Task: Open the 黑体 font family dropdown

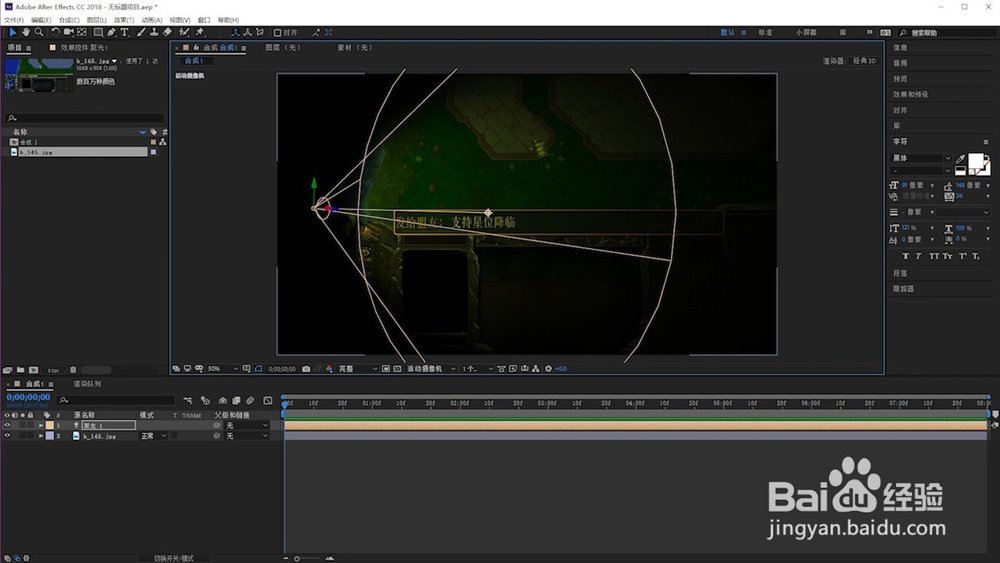Action: coord(922,158)
